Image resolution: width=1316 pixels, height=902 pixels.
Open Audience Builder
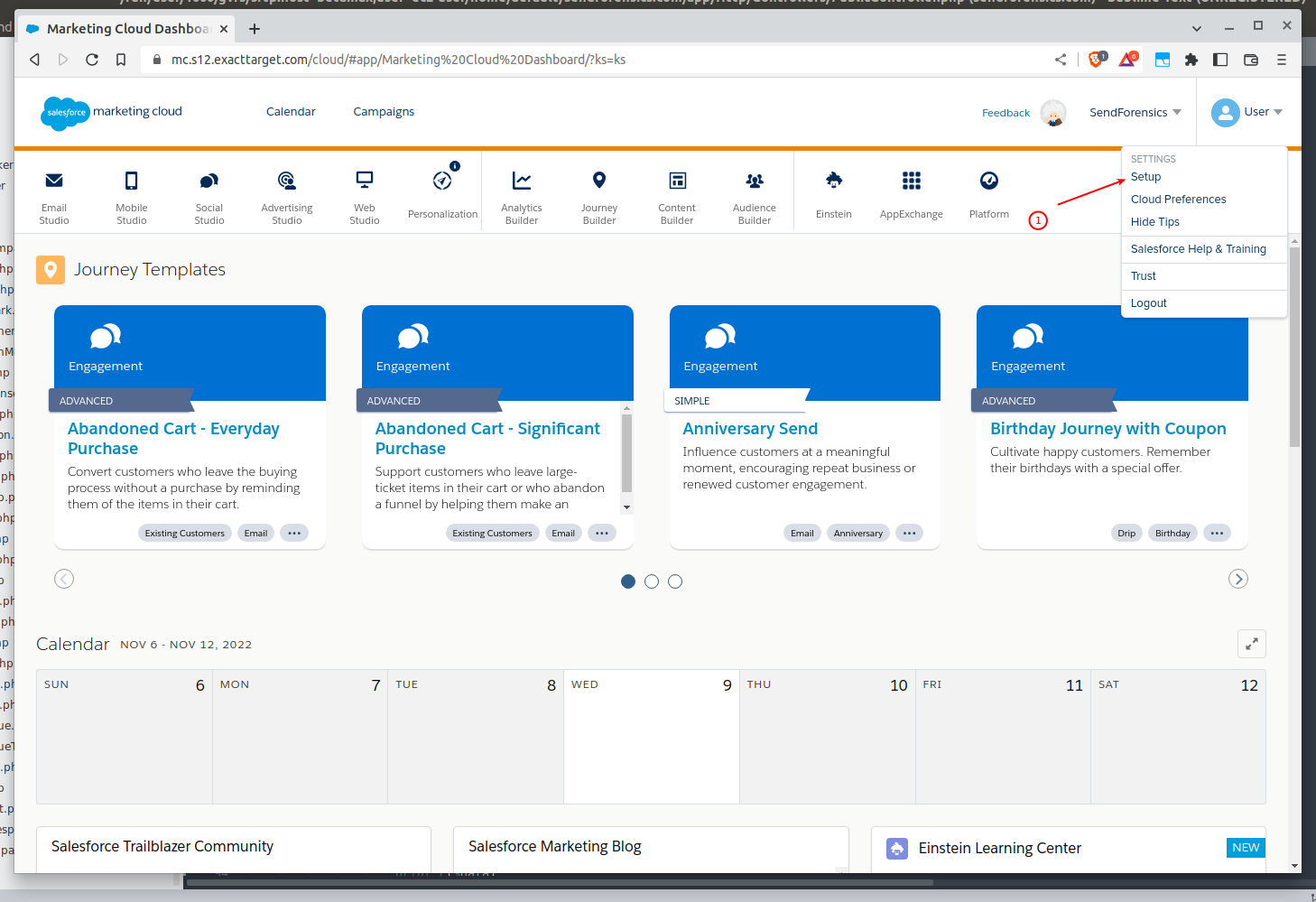coord(755,197)
